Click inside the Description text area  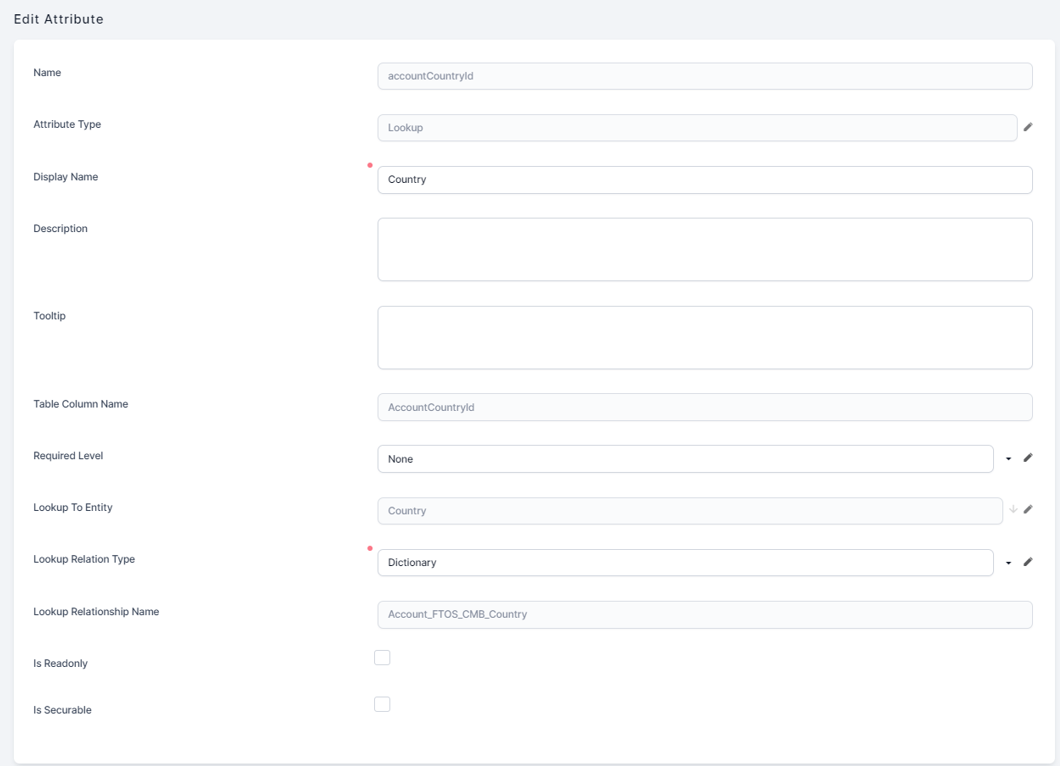pos(704,249)
